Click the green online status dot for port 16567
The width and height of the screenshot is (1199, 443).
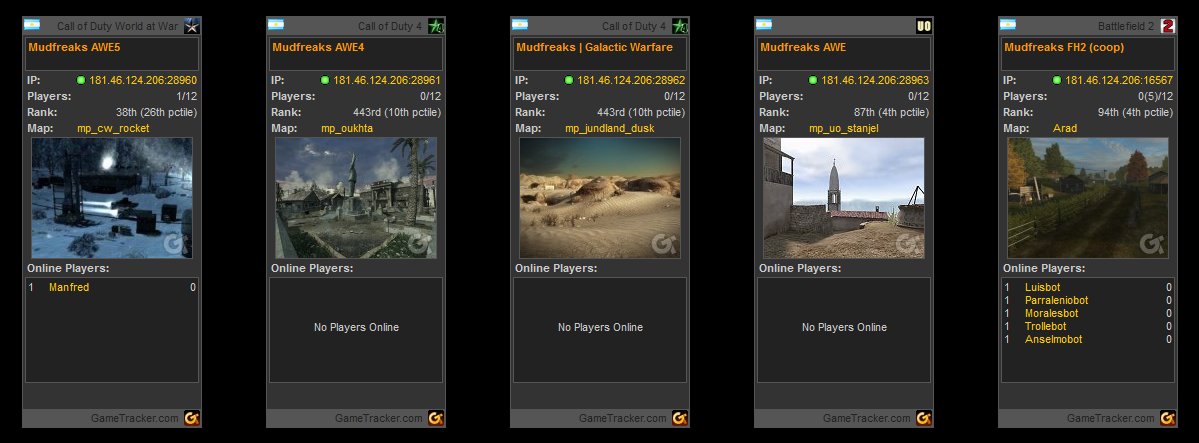coord(1057,80)
